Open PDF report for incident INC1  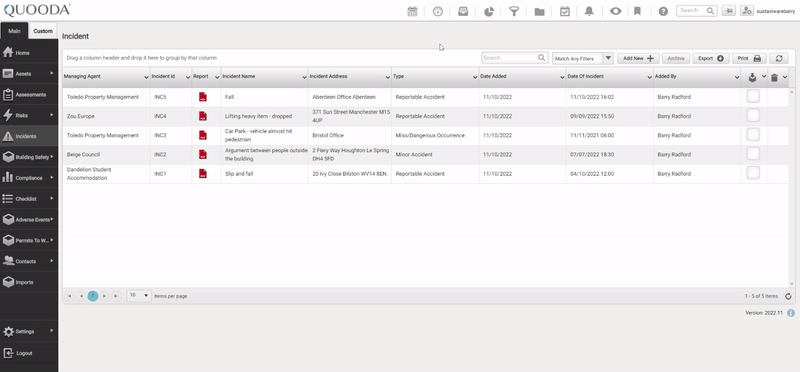tap(203, 173)
